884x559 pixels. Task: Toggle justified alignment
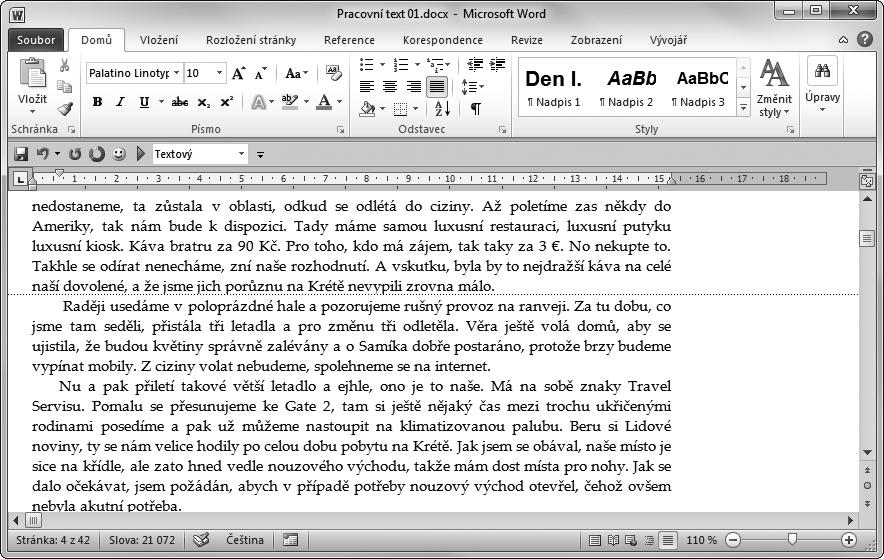(437, 86)
